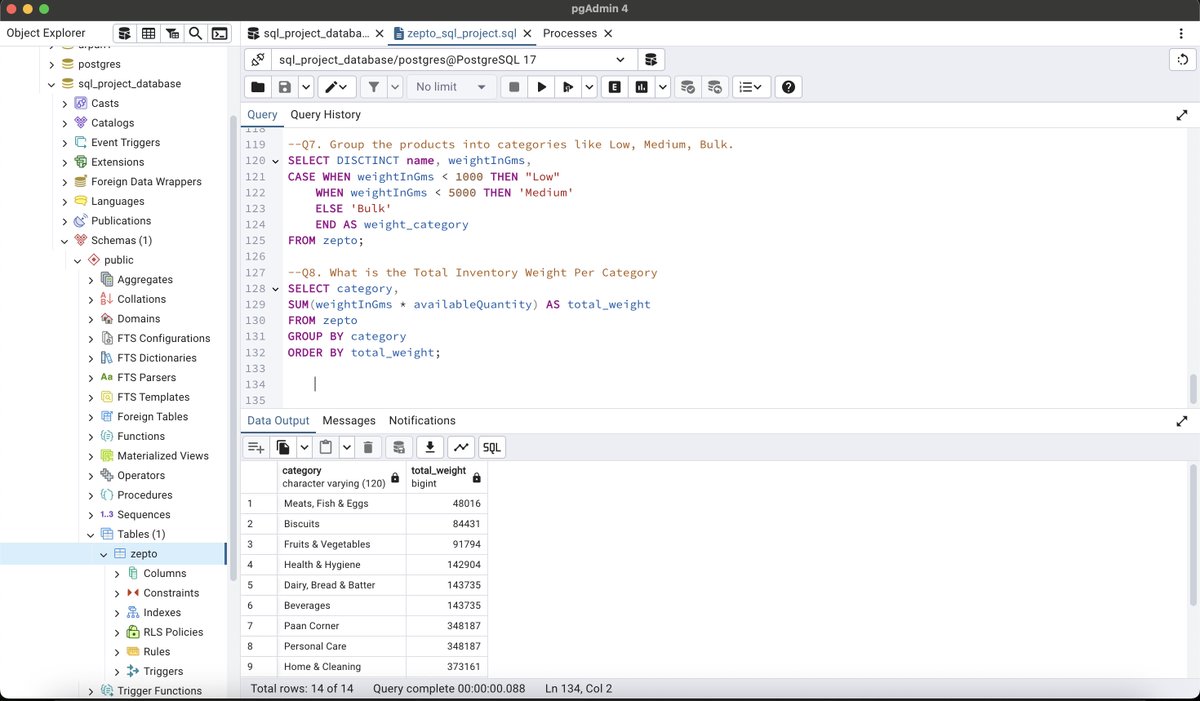Collapse the Schemas (1) node
This screenshot has height=701, width=1200.
(65, 240)
